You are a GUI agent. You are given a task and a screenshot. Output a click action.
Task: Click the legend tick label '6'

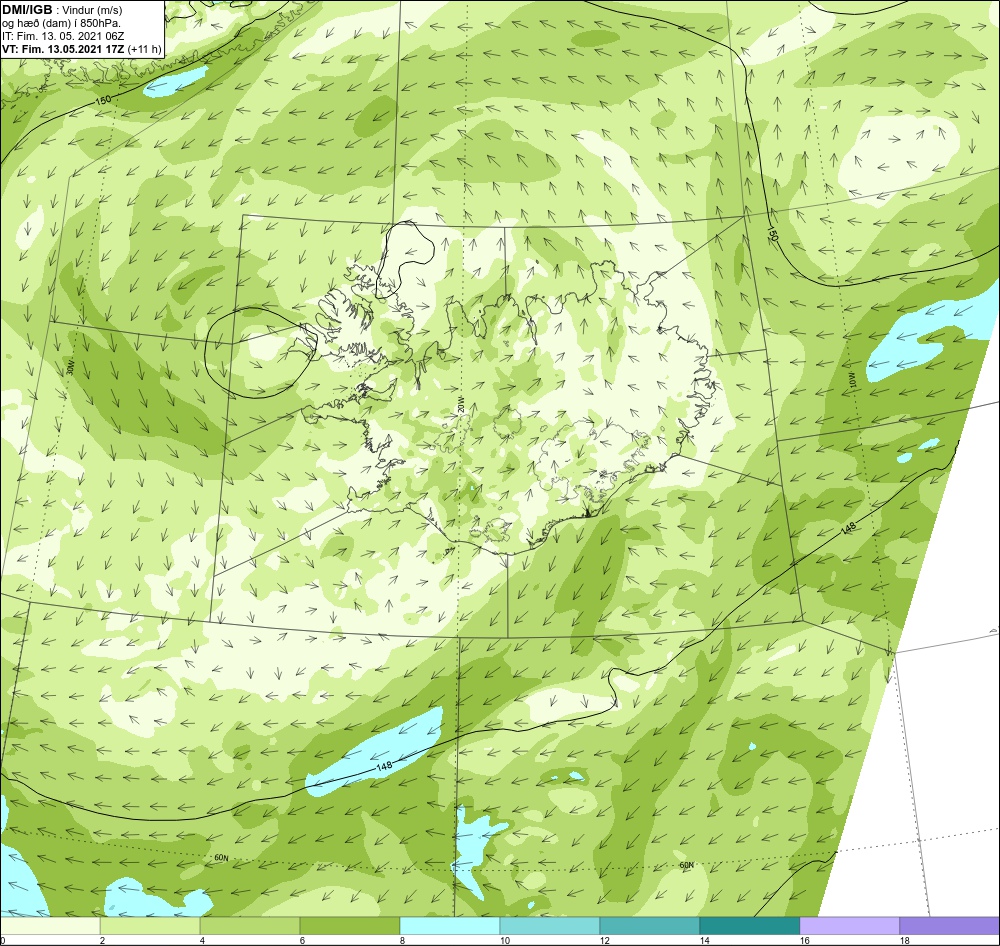point(302,940)
